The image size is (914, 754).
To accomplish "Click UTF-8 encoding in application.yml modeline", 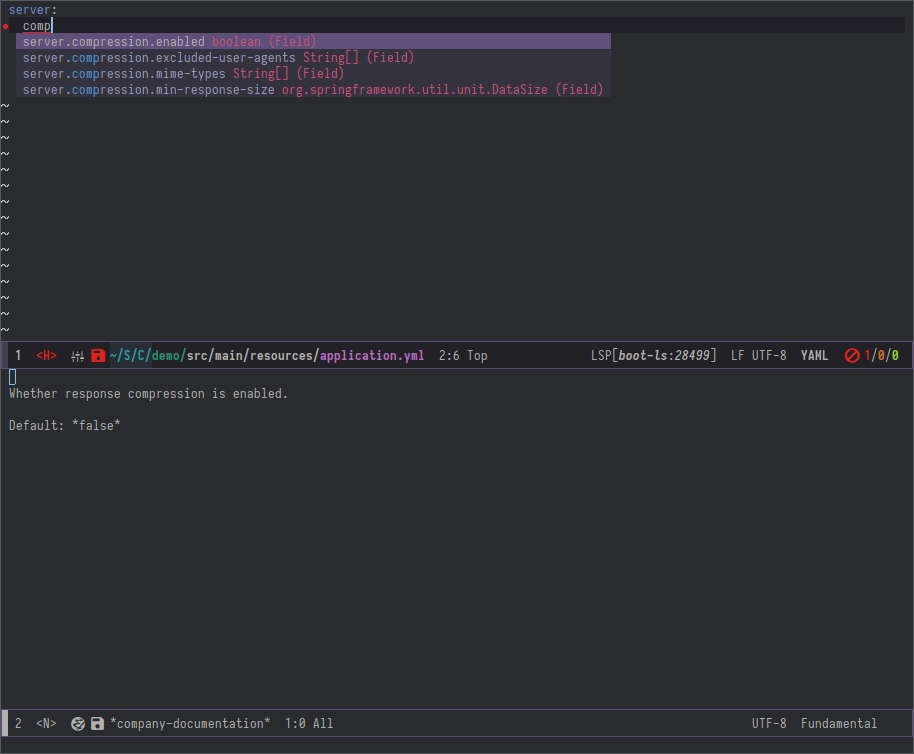I will click(x=769, y=355).
